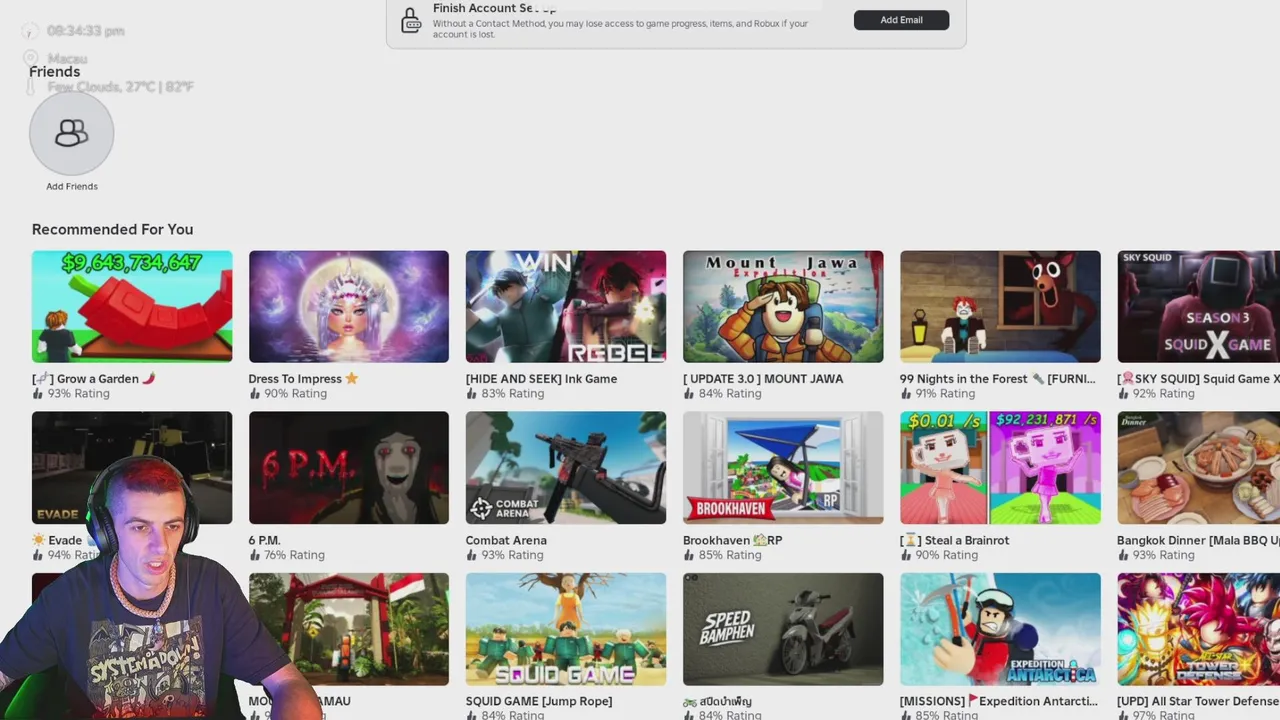Open the Dress To Impress thumbnail
Viewport: 1280px width, 720px height.
[x=349, y=306]
